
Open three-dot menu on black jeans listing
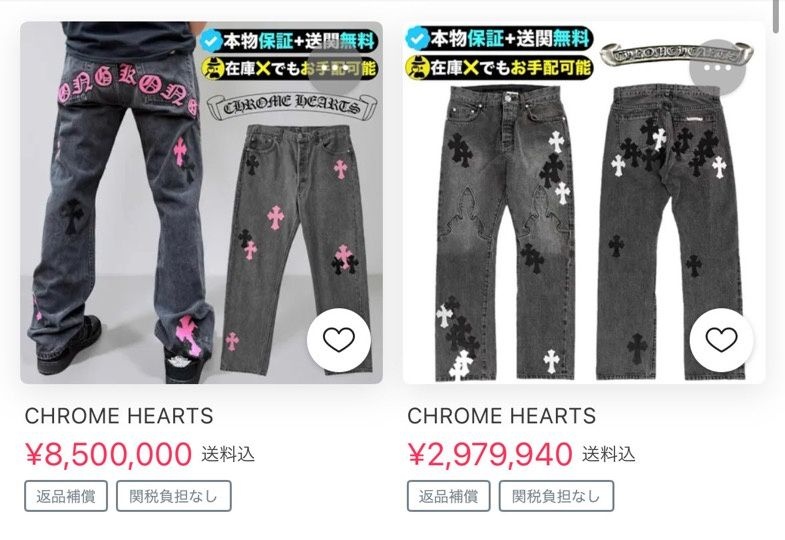[x=717, y=67]
